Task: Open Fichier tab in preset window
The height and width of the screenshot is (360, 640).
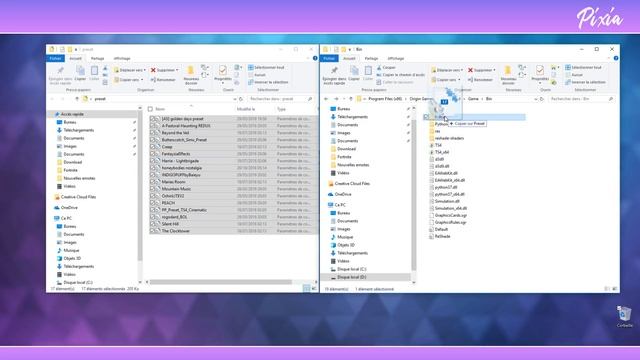Action: pos(56,58)
